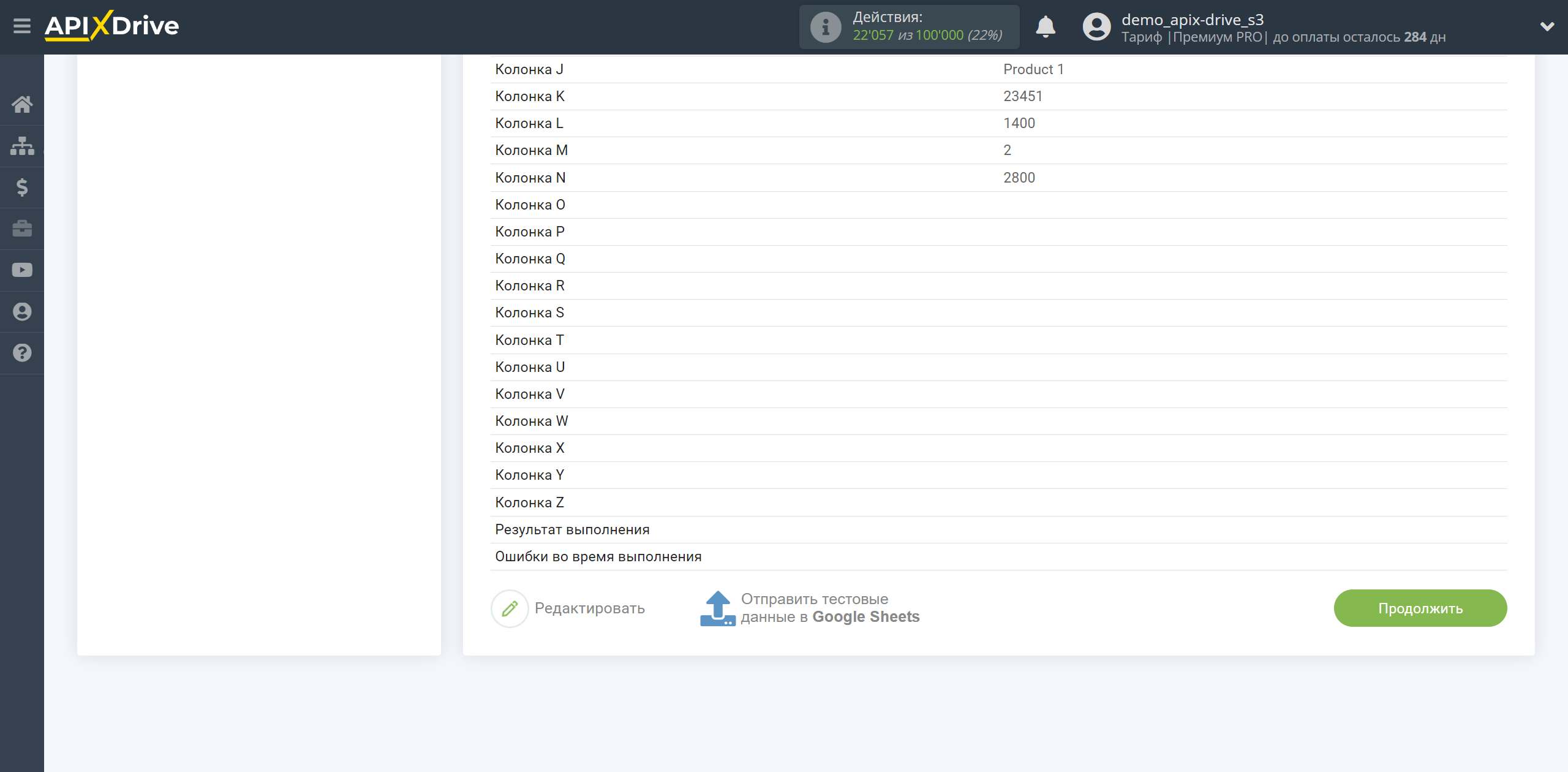
Task: Select the Колонка J label
Action: (x=529, y=69)
